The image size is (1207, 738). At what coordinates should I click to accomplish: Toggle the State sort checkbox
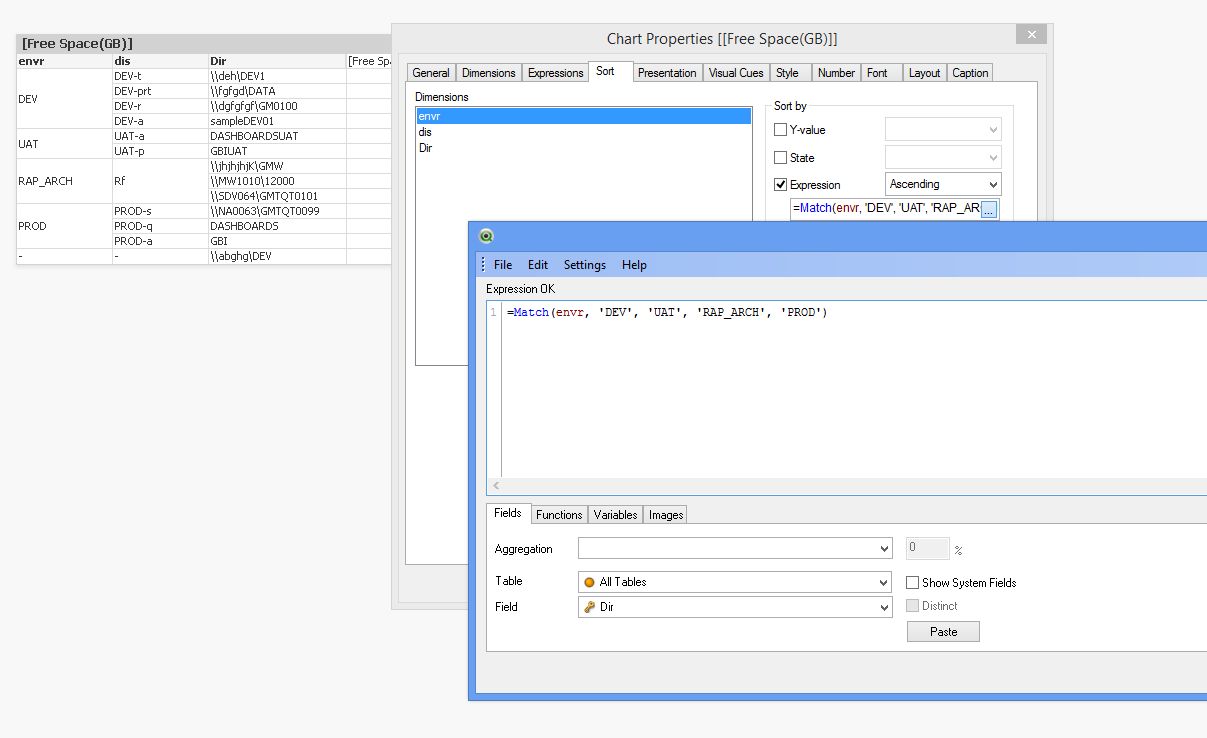click(x=781, y=158)
